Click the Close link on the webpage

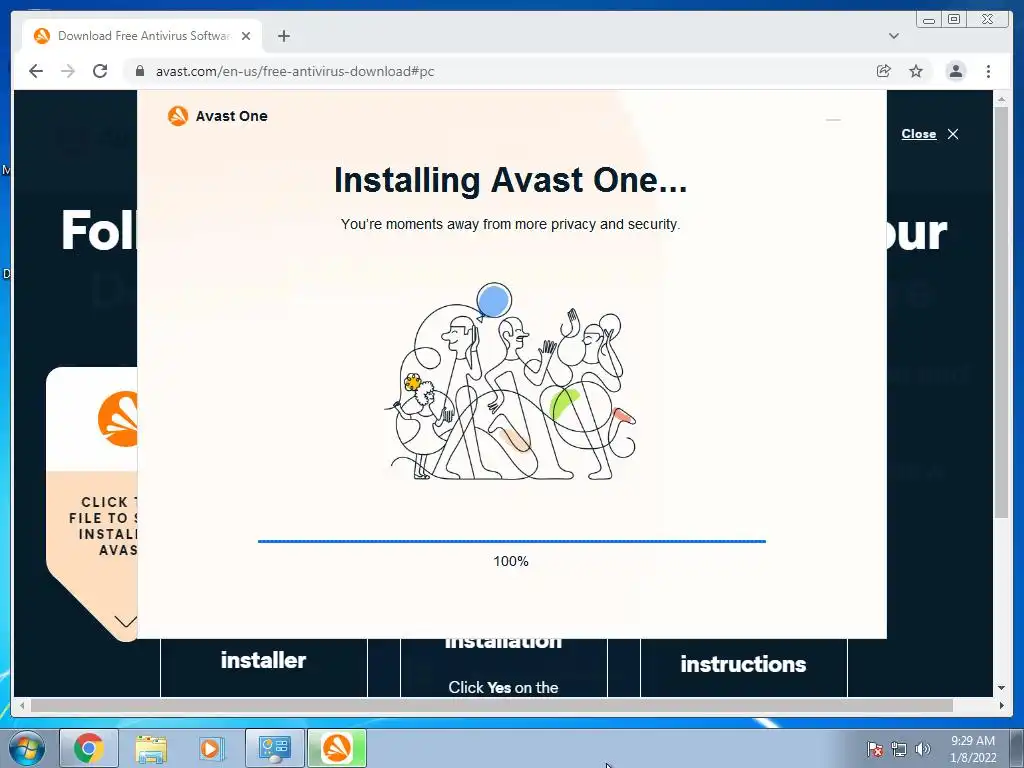[x=918, y=134]
